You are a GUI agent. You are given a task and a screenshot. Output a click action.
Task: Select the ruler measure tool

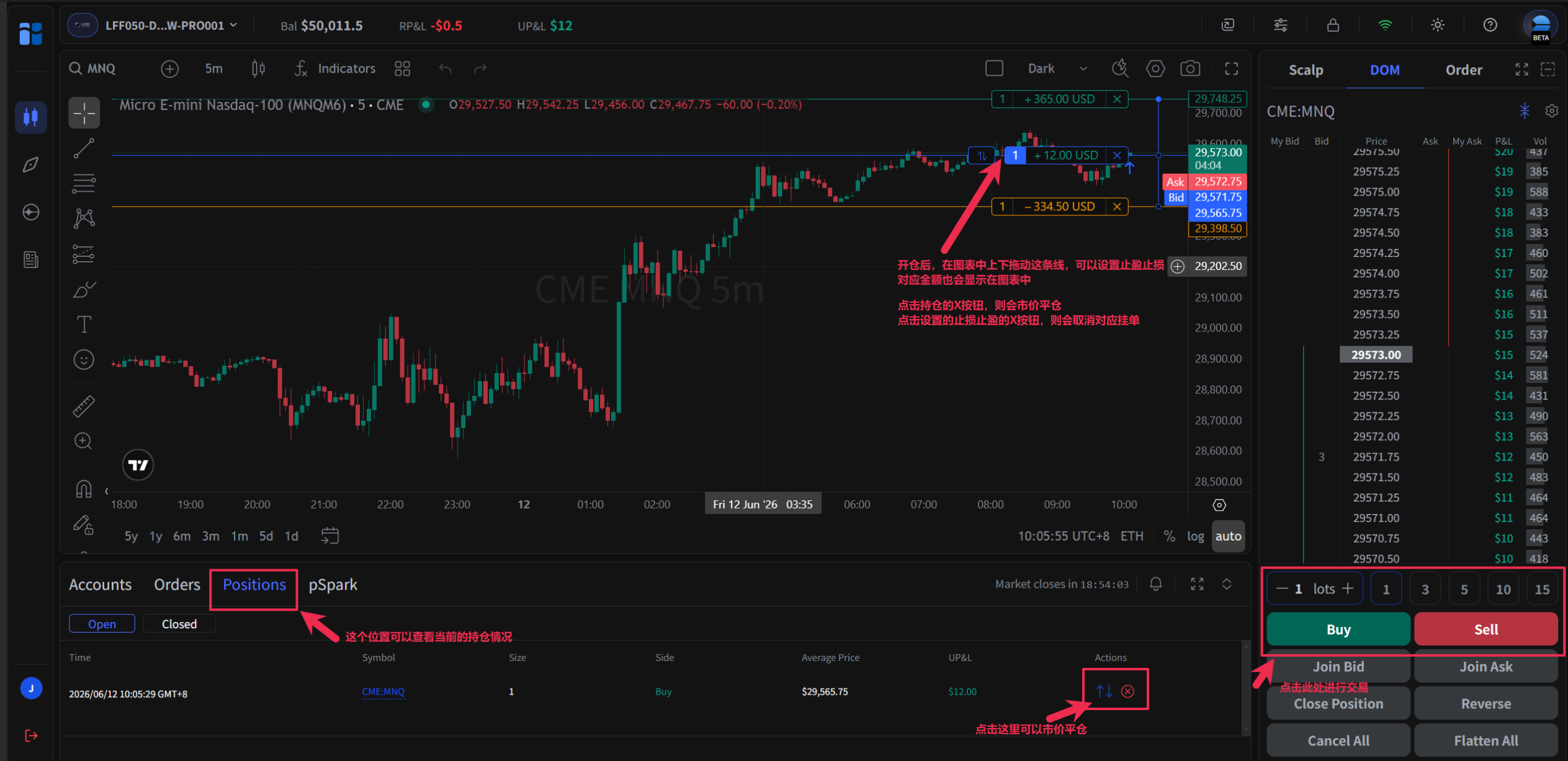pos(84,406)
